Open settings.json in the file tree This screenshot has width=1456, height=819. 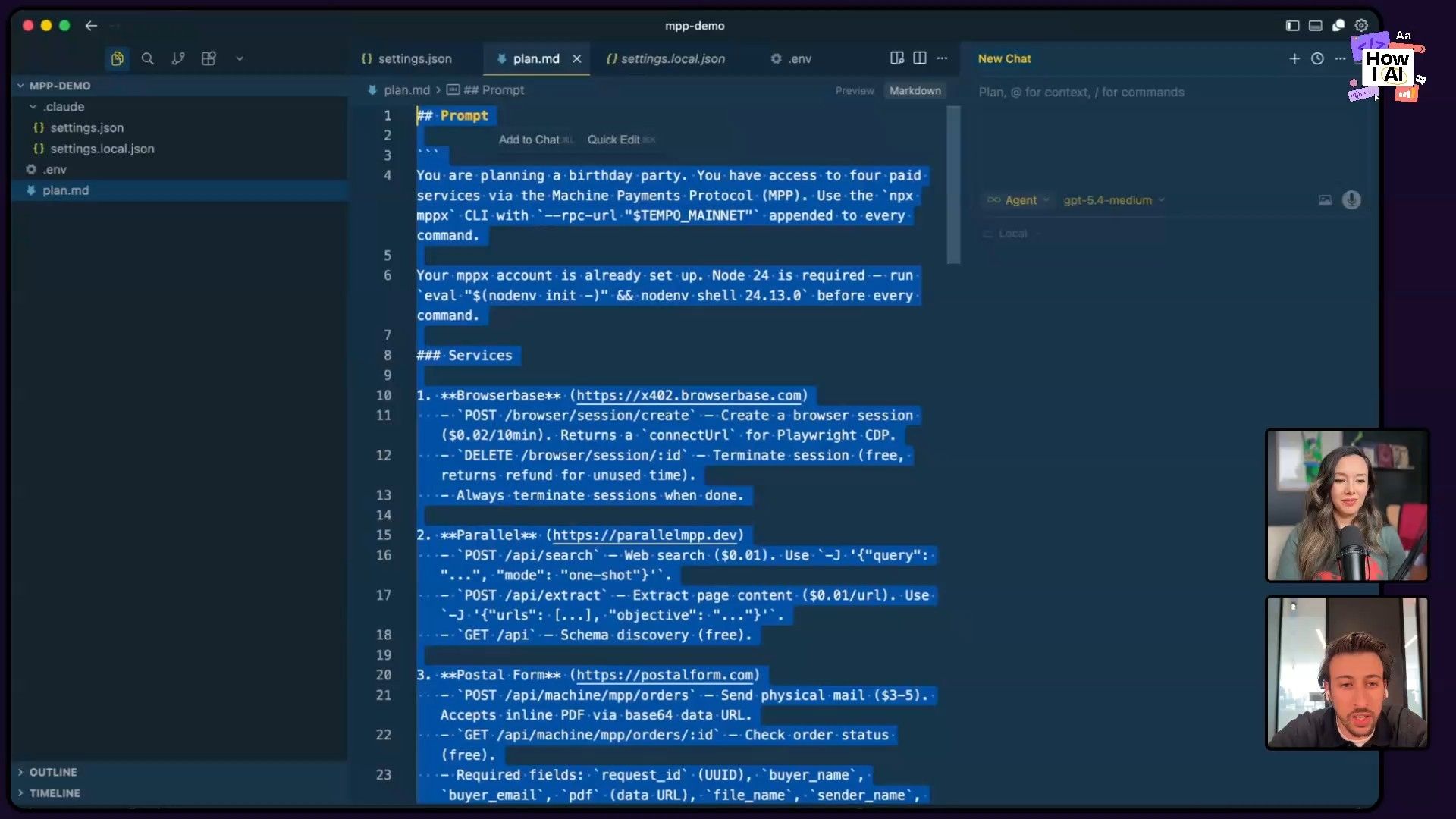coord(180,127)
